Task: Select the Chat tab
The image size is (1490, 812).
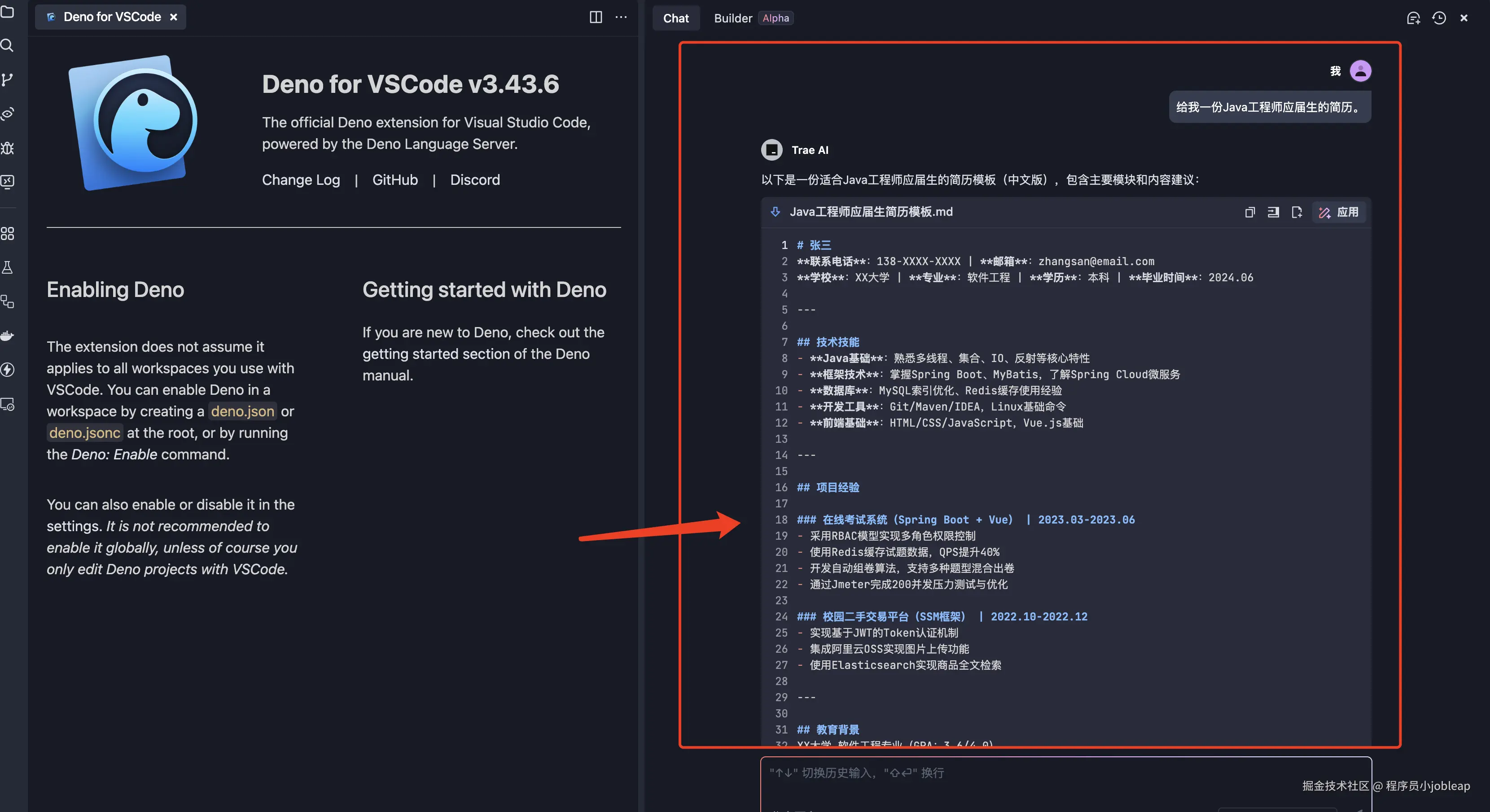Action: click(675, 18)
